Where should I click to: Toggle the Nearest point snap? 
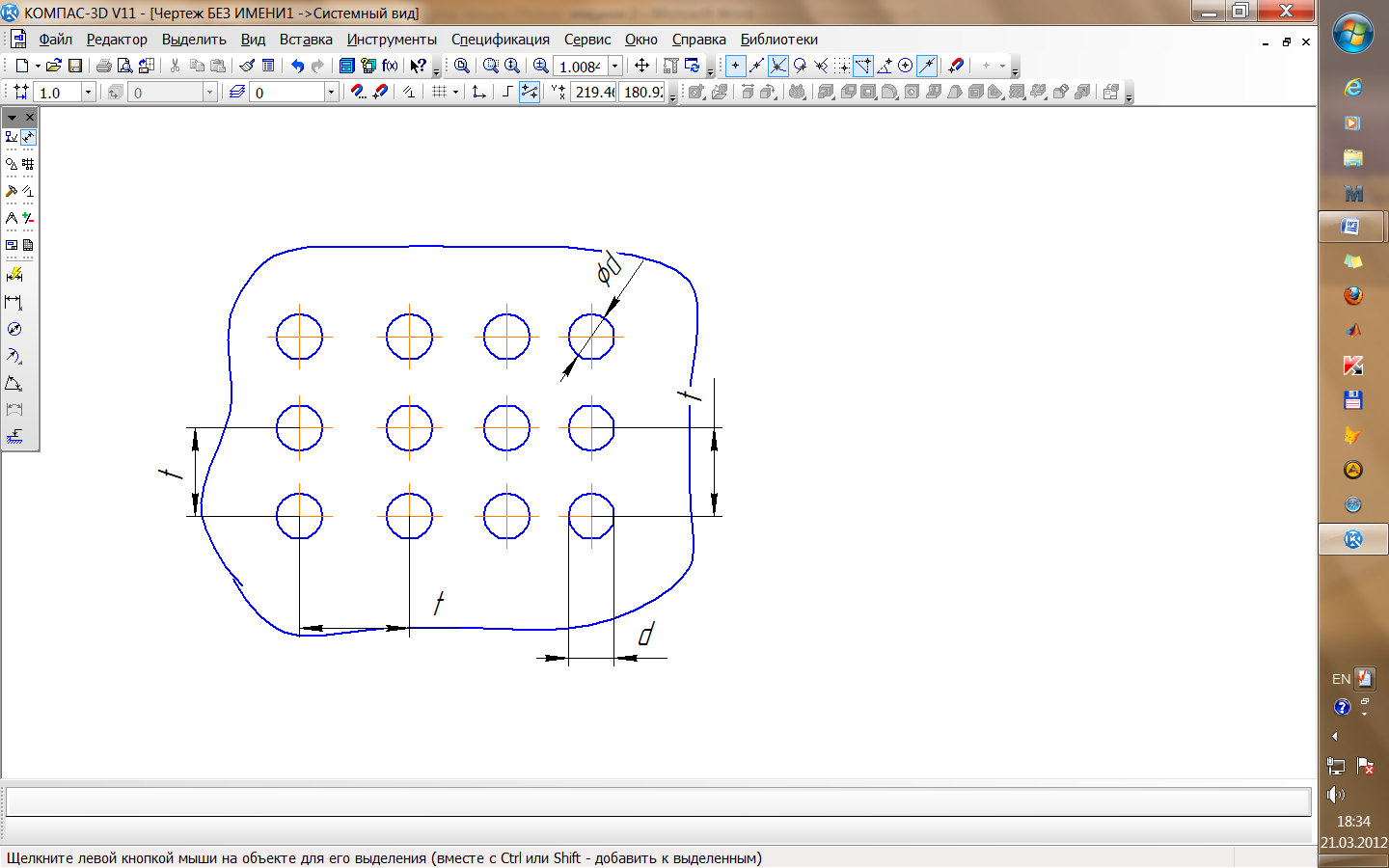coord(735,66)
